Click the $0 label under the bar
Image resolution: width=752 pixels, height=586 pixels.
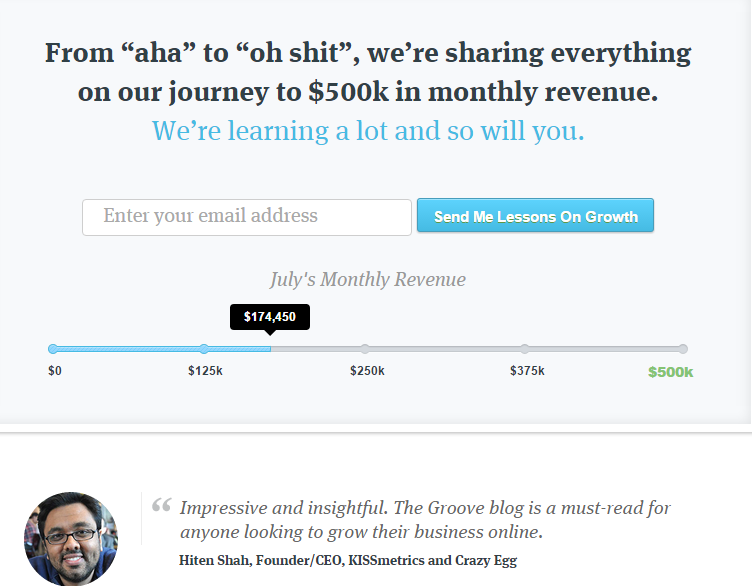click(x=55, y=371)
